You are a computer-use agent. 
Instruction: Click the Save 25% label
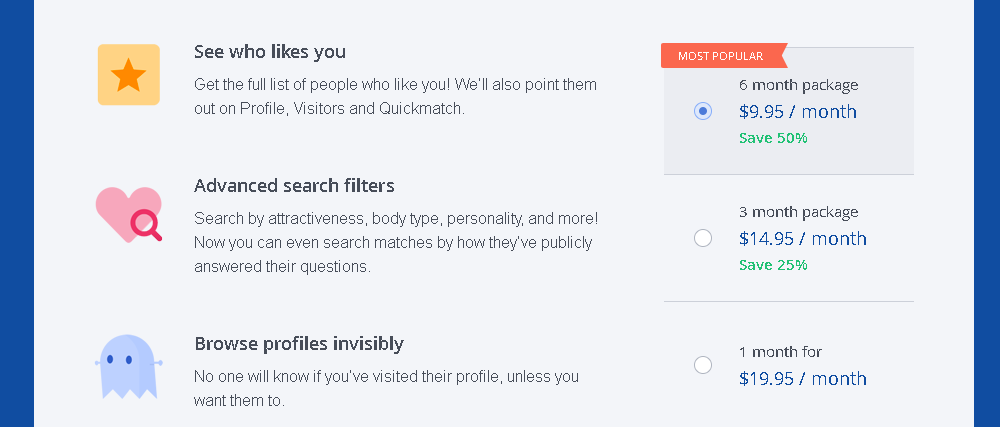(774, 264)
